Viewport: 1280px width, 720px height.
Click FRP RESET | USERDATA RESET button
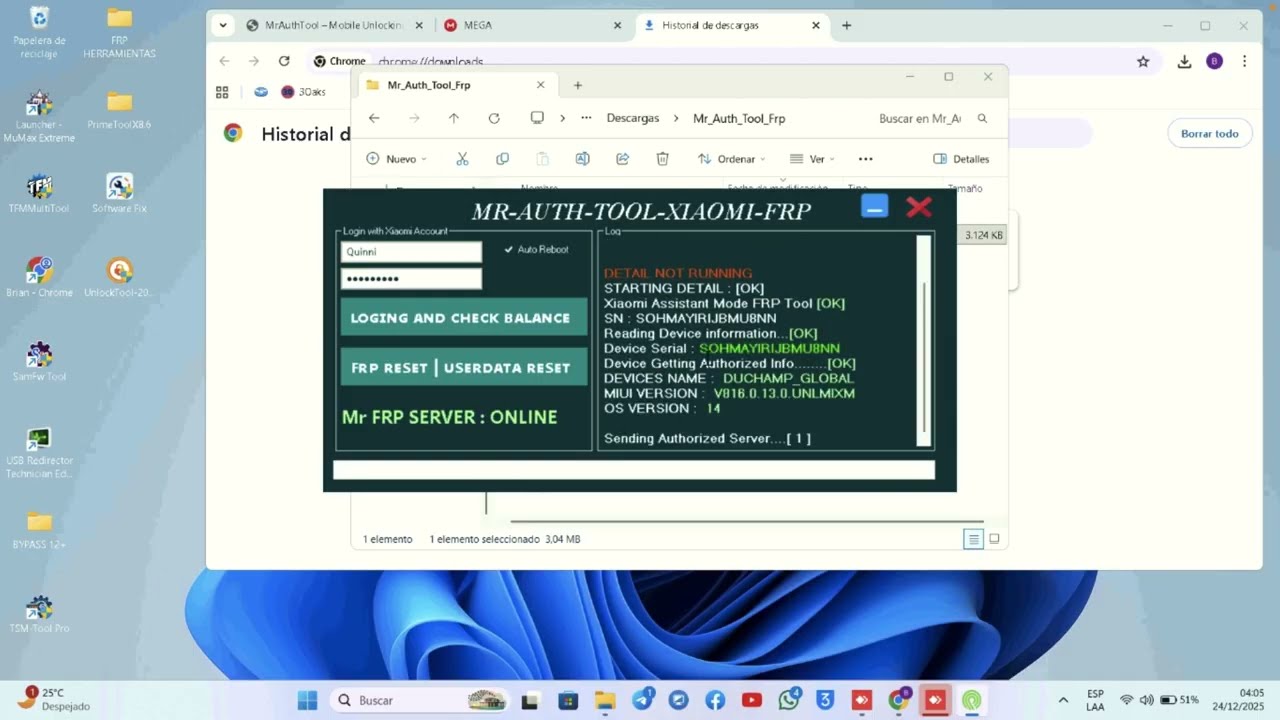click(x=463, y=367)
